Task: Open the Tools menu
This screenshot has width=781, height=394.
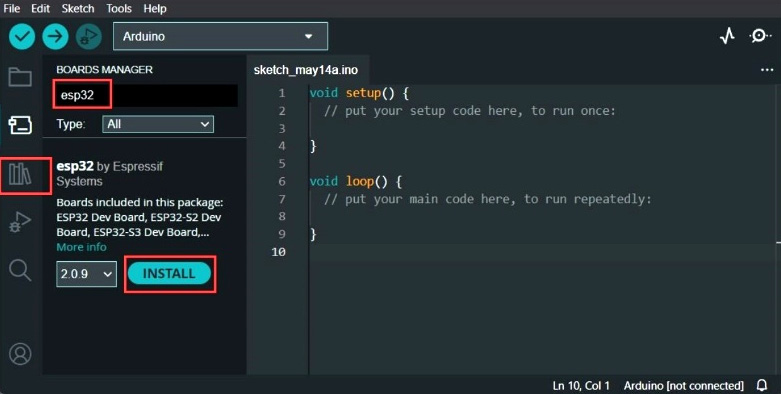Action: pyautogui.click(x=119, y=8)
